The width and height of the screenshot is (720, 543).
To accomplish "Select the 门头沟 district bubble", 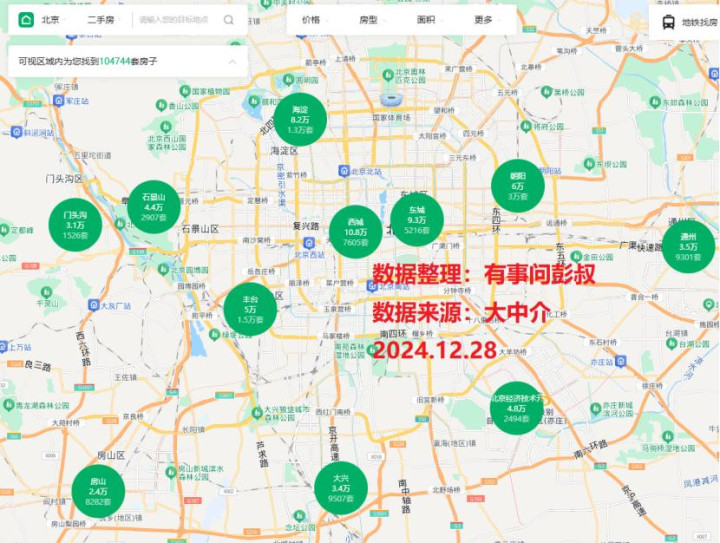I will pos(75,224).
